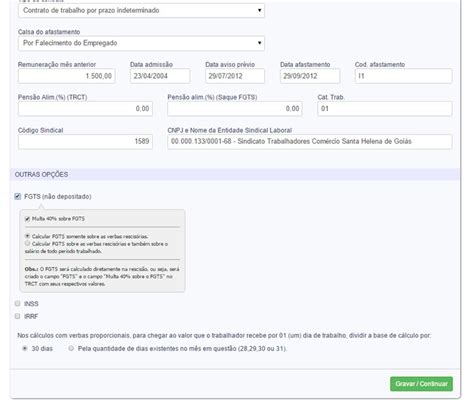
Task: Click the Data admissão field
Action: [160, 76]
